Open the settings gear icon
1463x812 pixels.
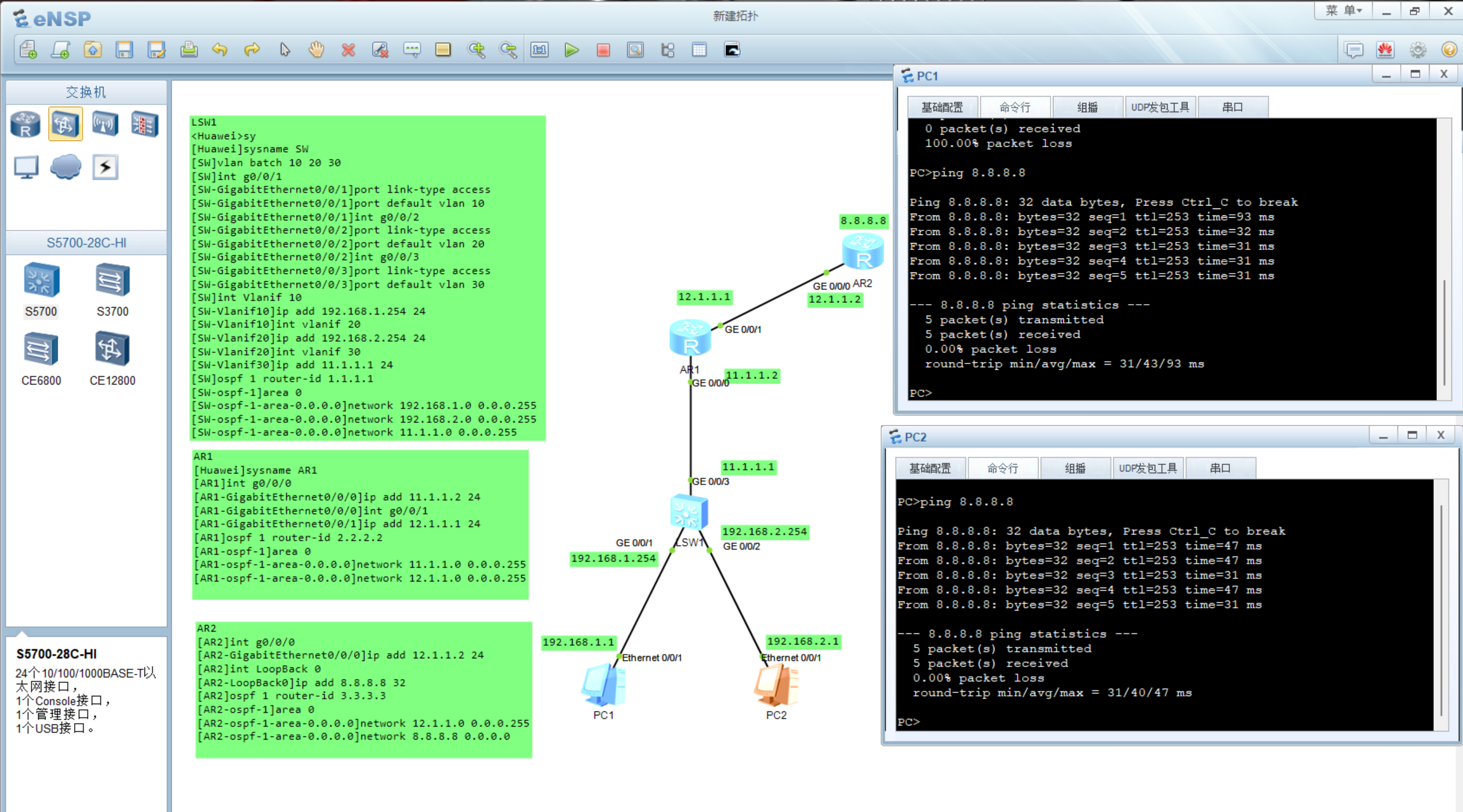click(1417, 50)
